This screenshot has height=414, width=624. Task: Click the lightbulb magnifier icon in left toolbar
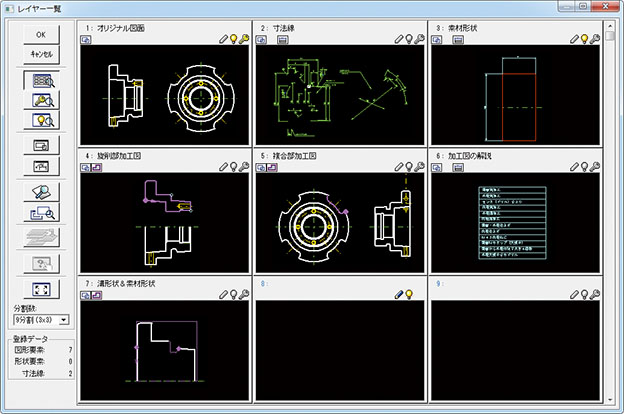(x=41, y=120)
